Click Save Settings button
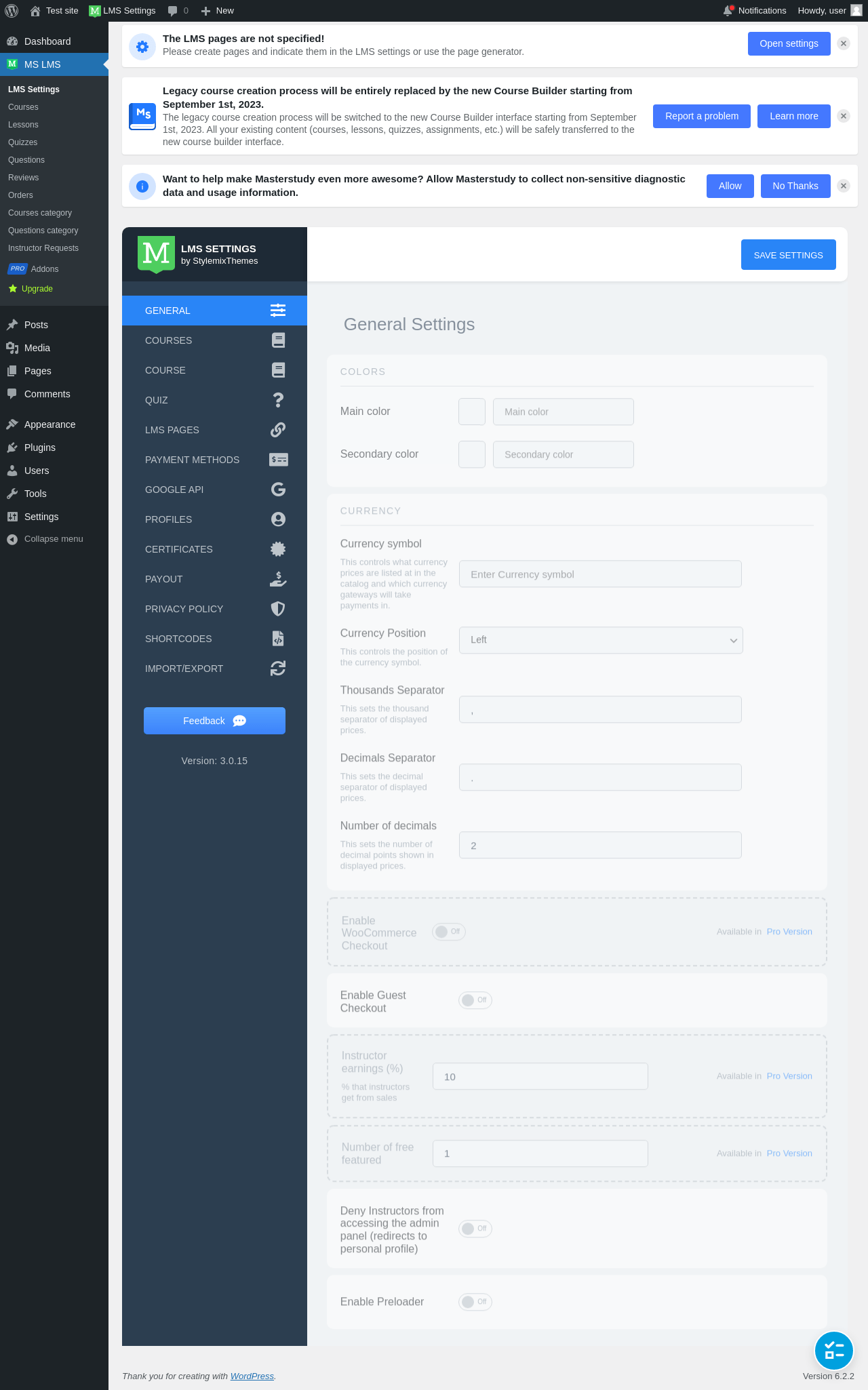868x1390 pixels. point(789,255)
